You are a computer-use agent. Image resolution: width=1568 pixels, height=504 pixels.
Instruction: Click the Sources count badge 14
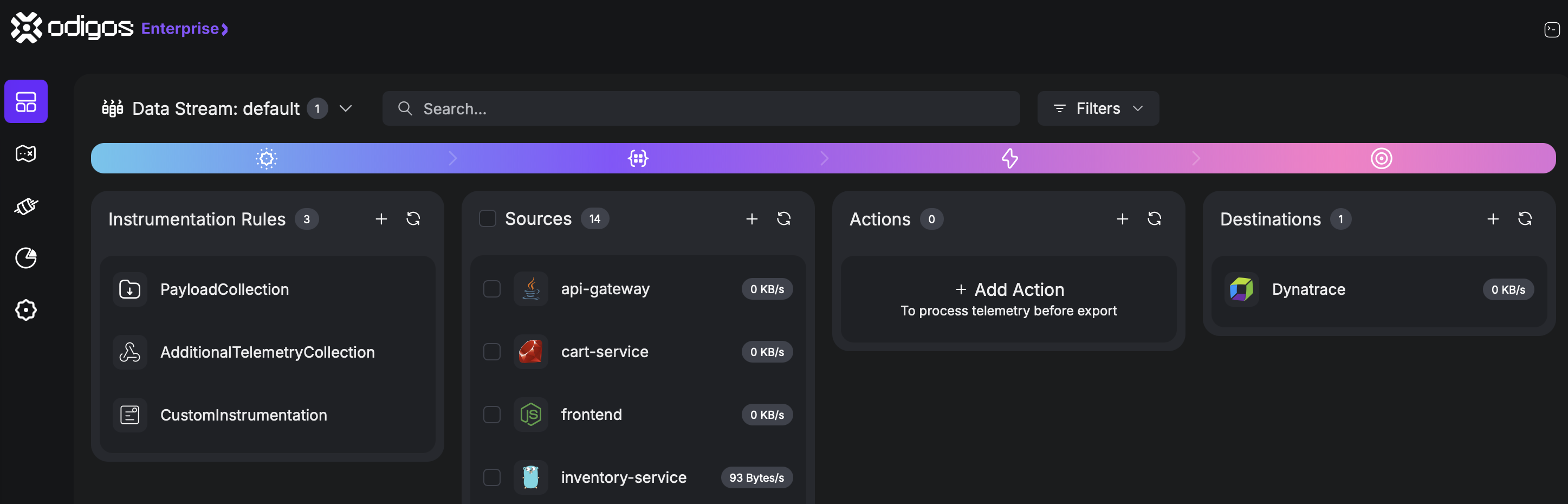click(595, 219)
